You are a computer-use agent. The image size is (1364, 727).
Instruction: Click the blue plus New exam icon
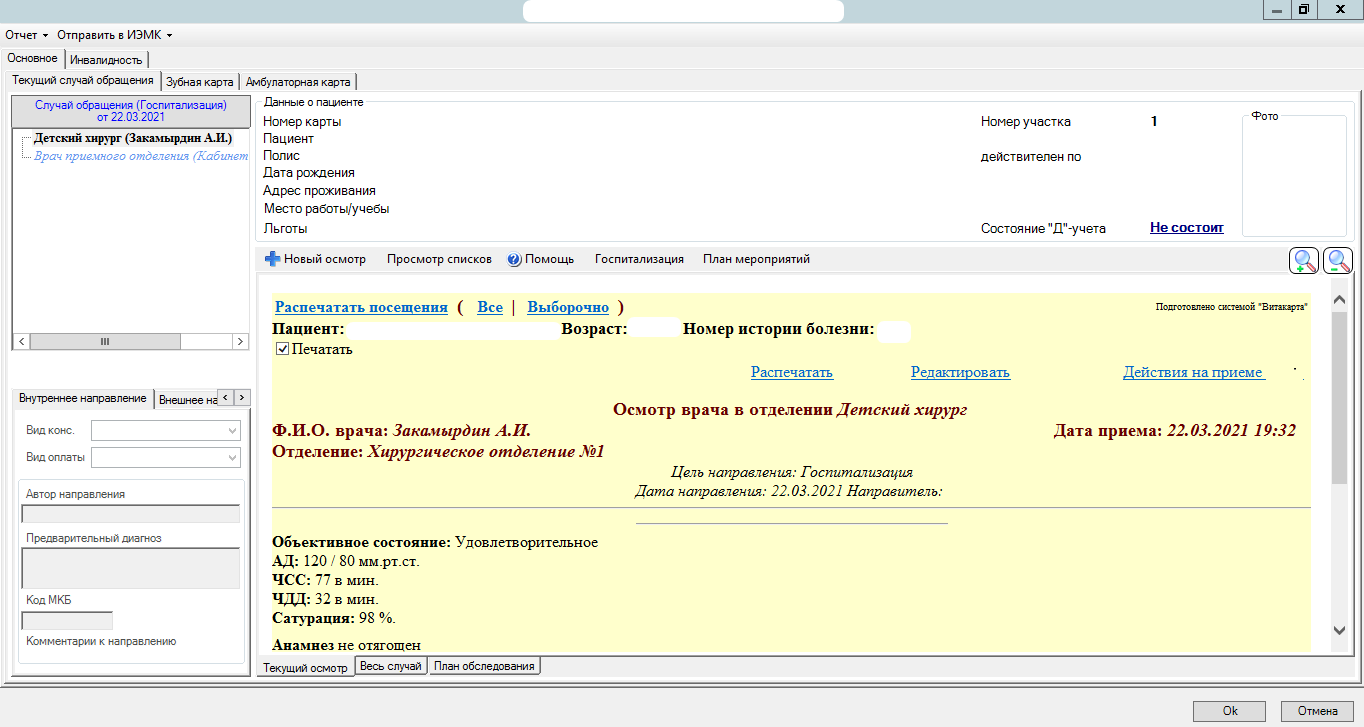click(272, 259)
